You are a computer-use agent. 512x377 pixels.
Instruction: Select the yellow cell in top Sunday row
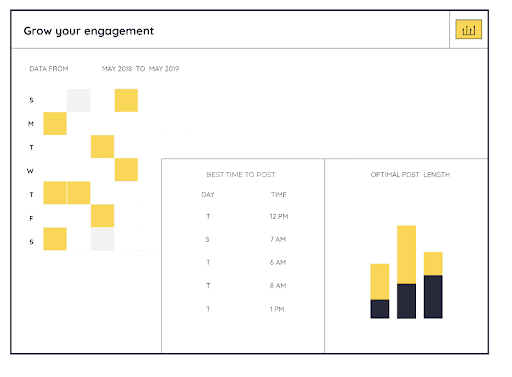tap(126, 100)
